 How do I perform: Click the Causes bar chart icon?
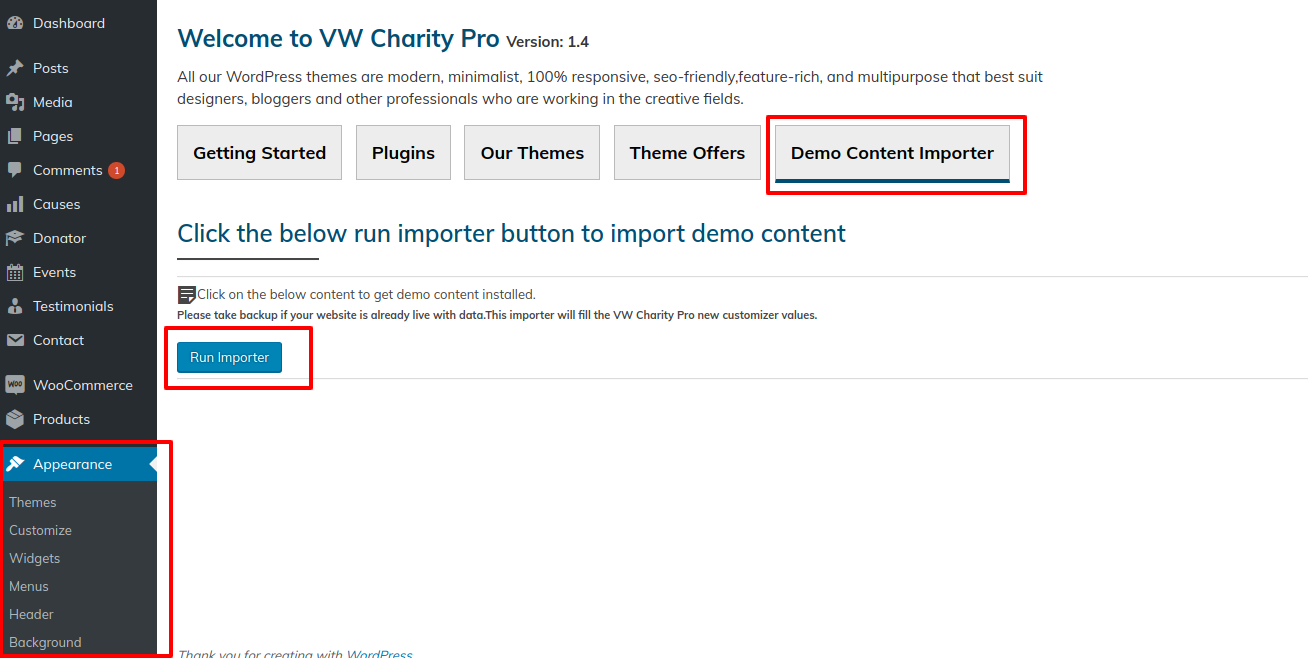(x=15, y=204)
